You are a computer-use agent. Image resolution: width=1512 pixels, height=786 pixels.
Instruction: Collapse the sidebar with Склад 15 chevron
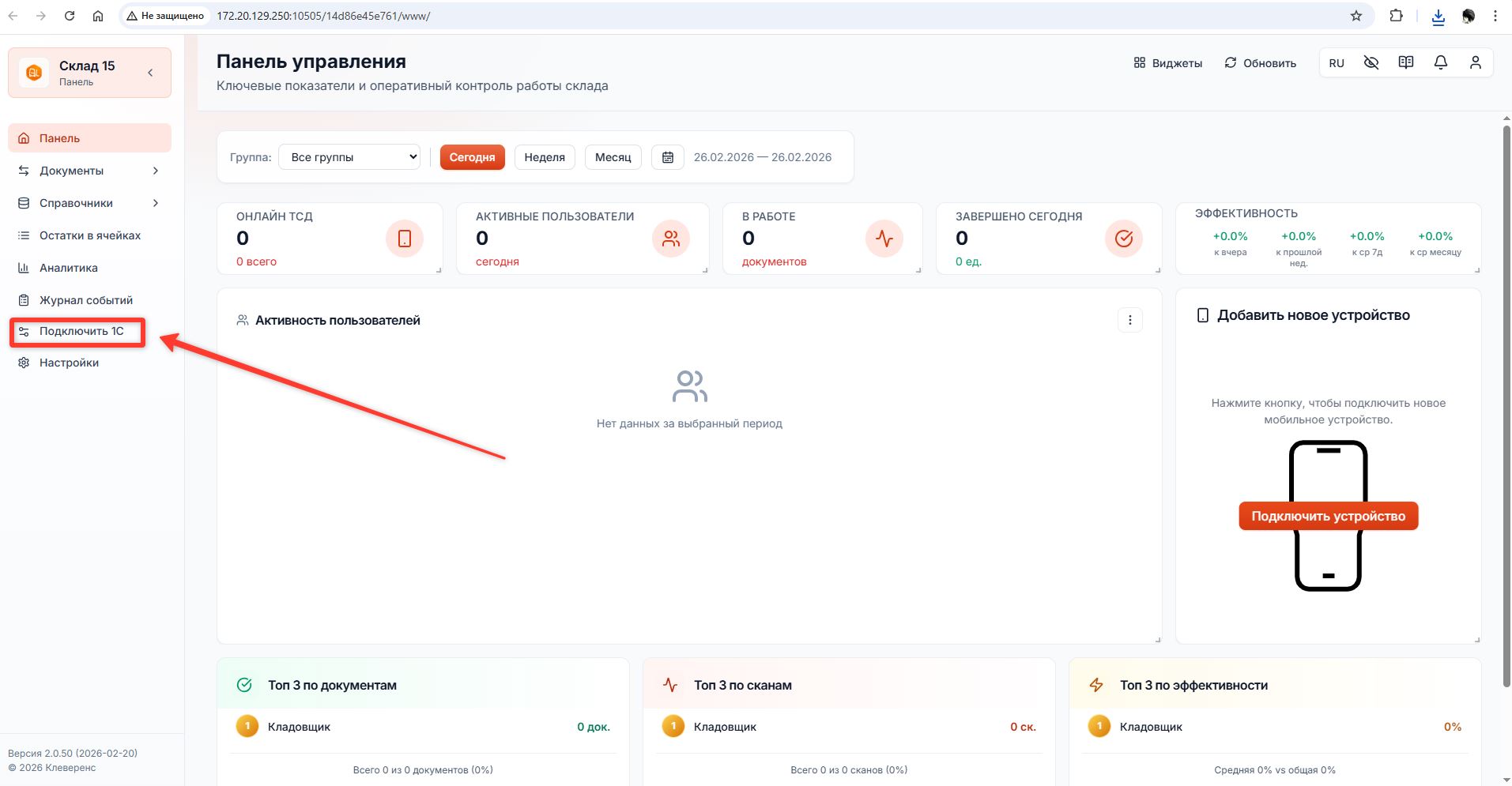tap(150, 73)
